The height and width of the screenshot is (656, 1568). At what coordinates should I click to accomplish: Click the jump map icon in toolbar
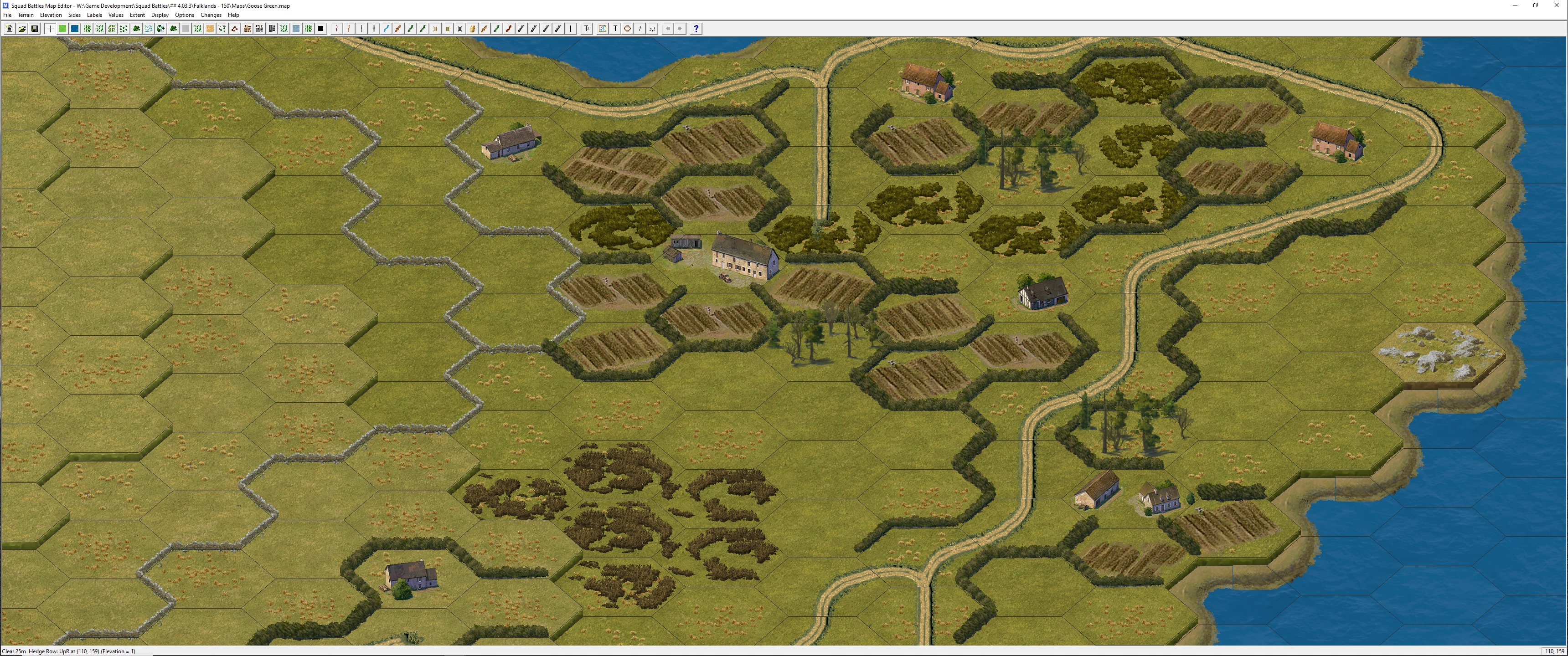[x=602, y=29]
